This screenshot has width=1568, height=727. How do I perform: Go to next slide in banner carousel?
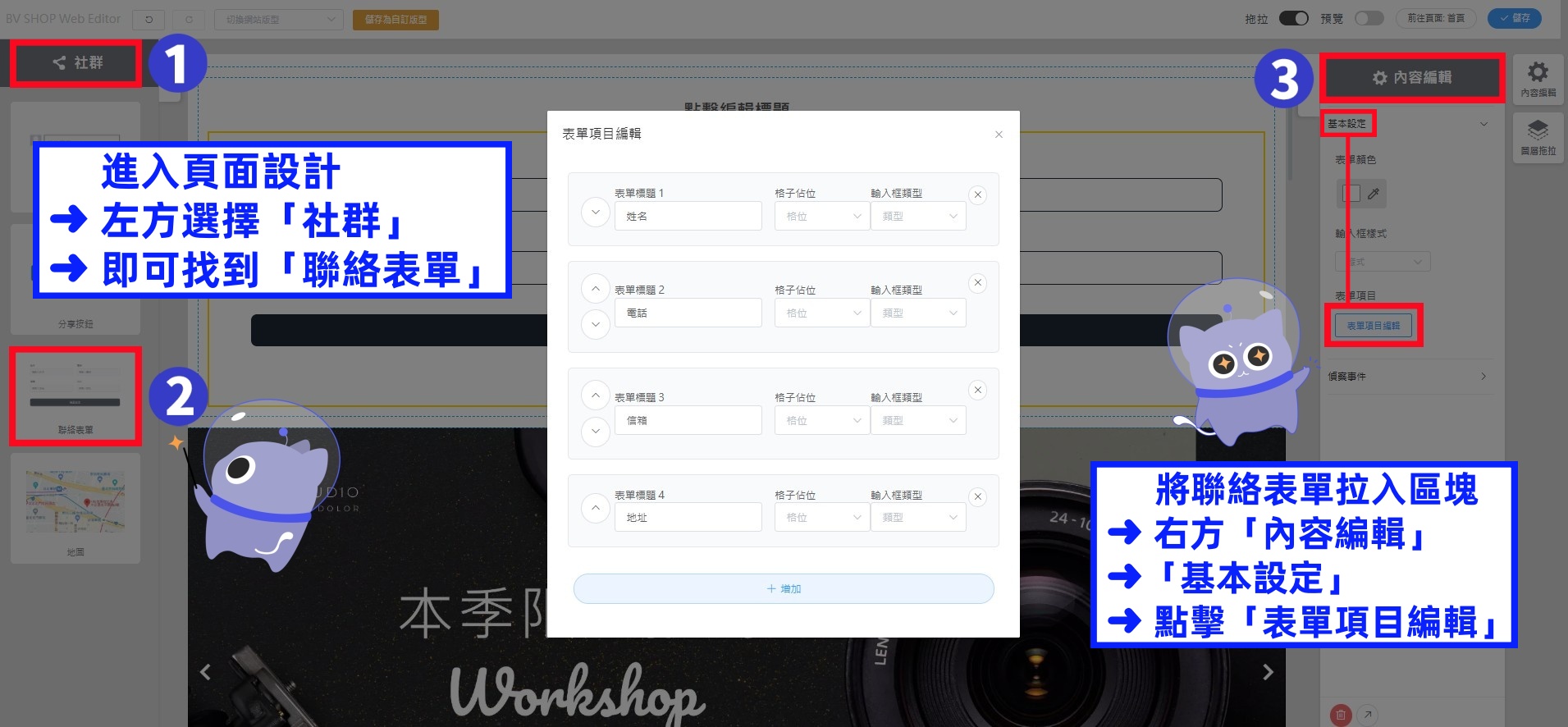pos(1268,672)
